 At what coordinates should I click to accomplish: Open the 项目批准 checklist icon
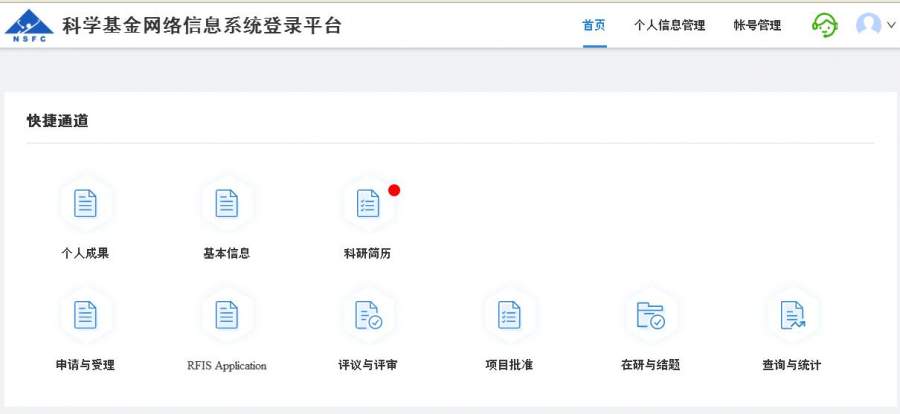tap(509, 315)
